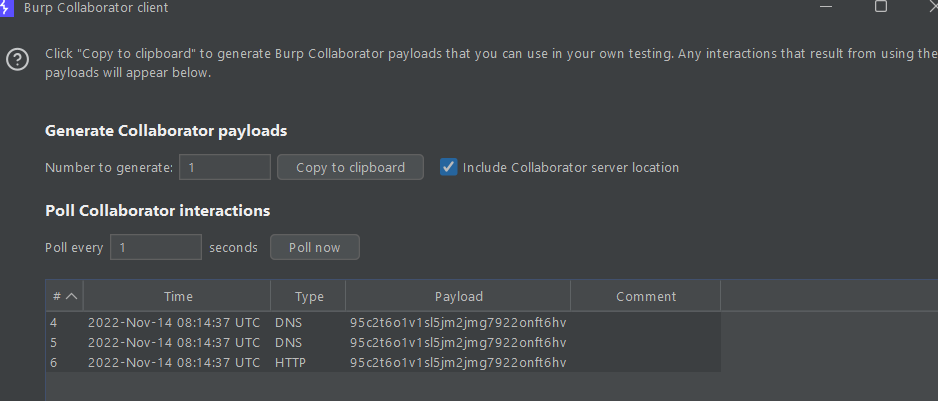Close the Burp Collaborator client window
Viewport: 938px width, 401px height.
(930, 7)
